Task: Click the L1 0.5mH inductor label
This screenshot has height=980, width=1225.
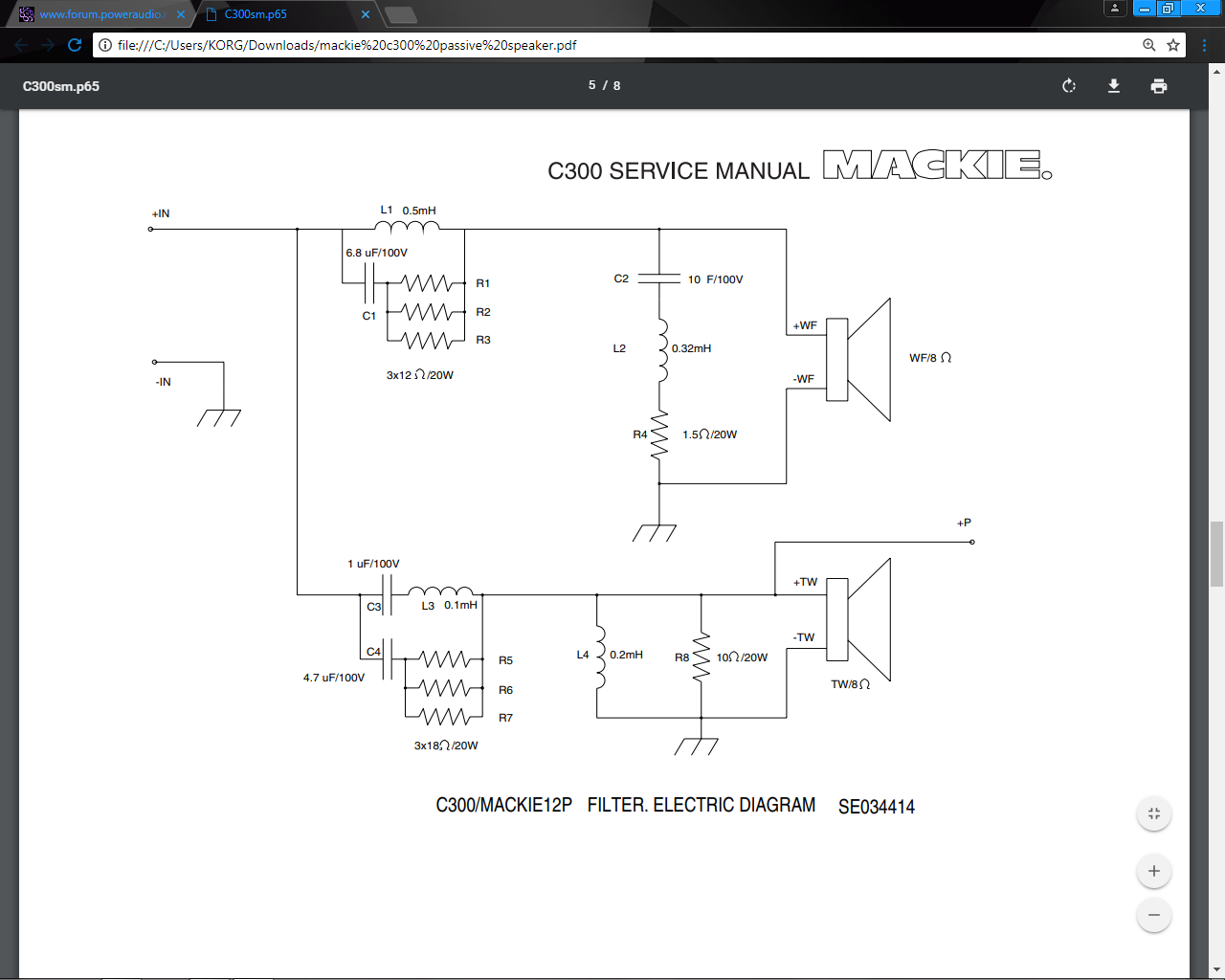Action: coord(408,211)
